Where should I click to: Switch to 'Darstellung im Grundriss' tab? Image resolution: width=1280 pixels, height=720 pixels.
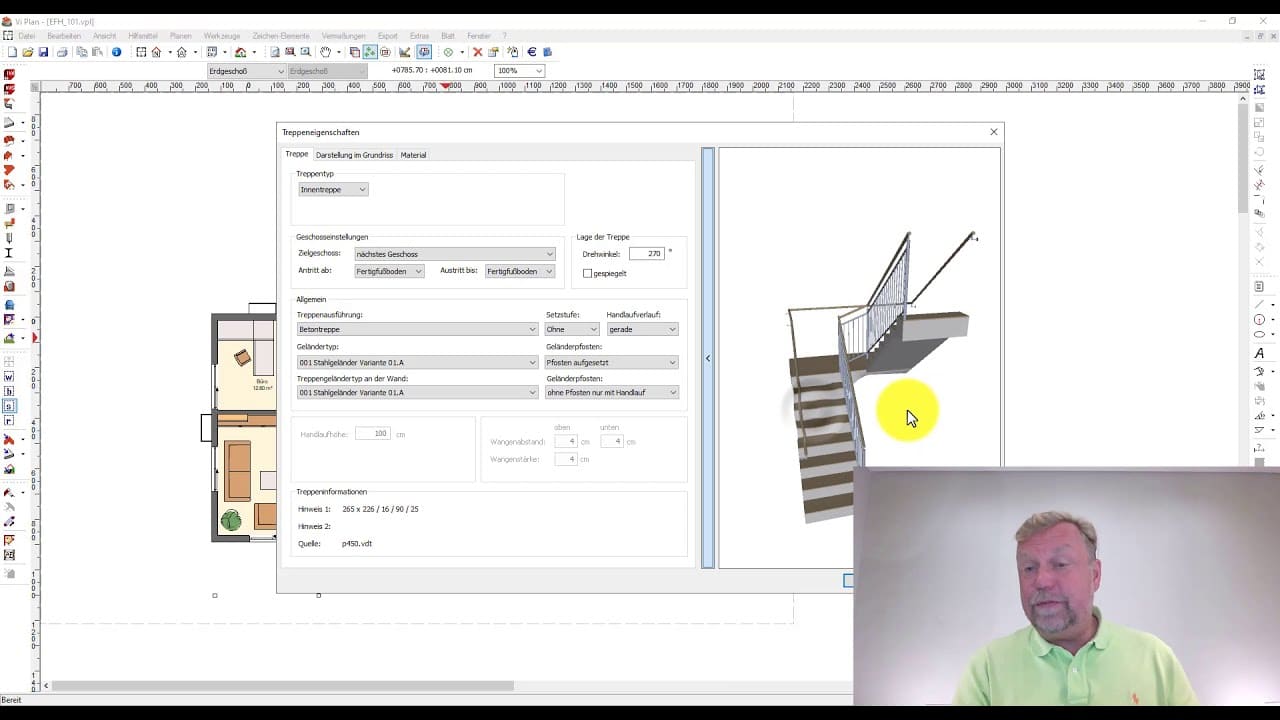click(354, 155)
